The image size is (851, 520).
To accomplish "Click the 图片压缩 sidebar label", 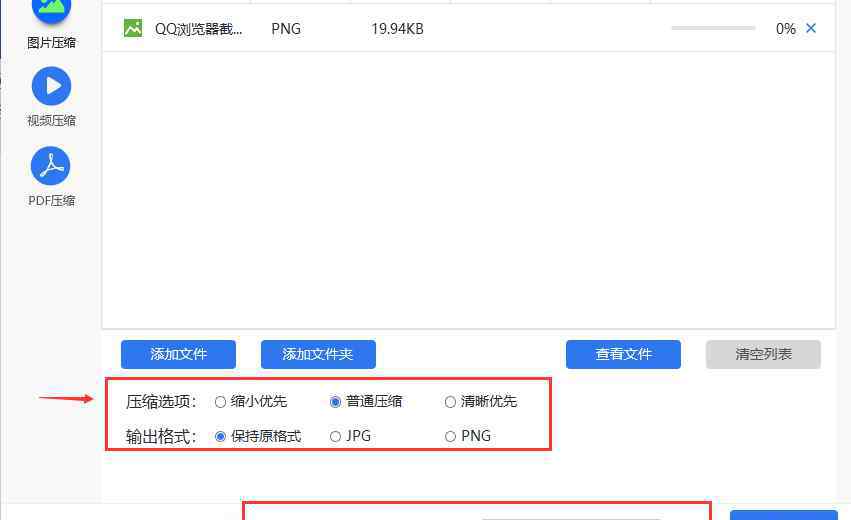I will click(52, 43).
